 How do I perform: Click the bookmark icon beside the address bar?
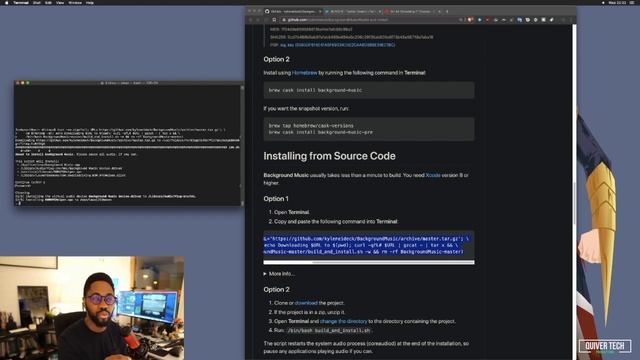[x=274, y=20]
